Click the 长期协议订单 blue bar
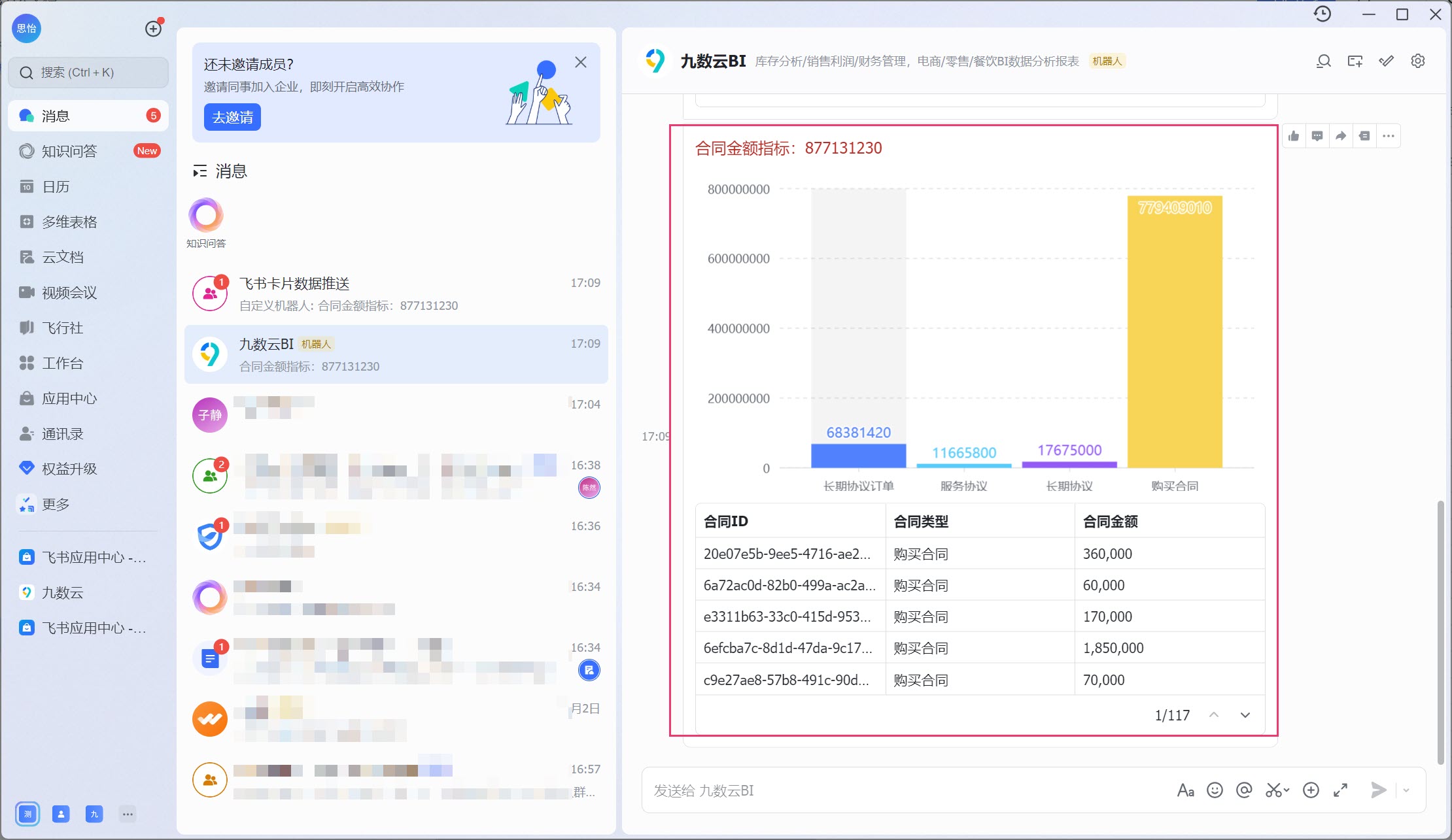1452x840 pixels. coord(859,456)
